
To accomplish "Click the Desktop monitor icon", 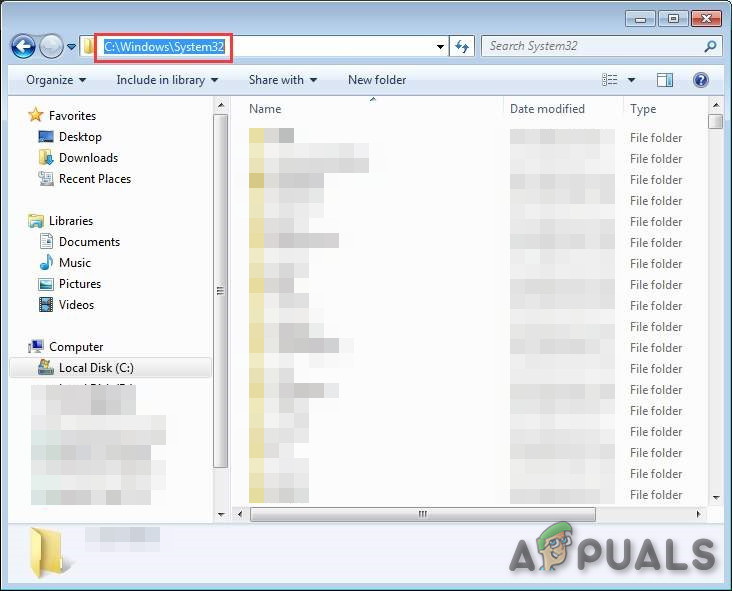I will pyautogui.click(x=46, y=137).
